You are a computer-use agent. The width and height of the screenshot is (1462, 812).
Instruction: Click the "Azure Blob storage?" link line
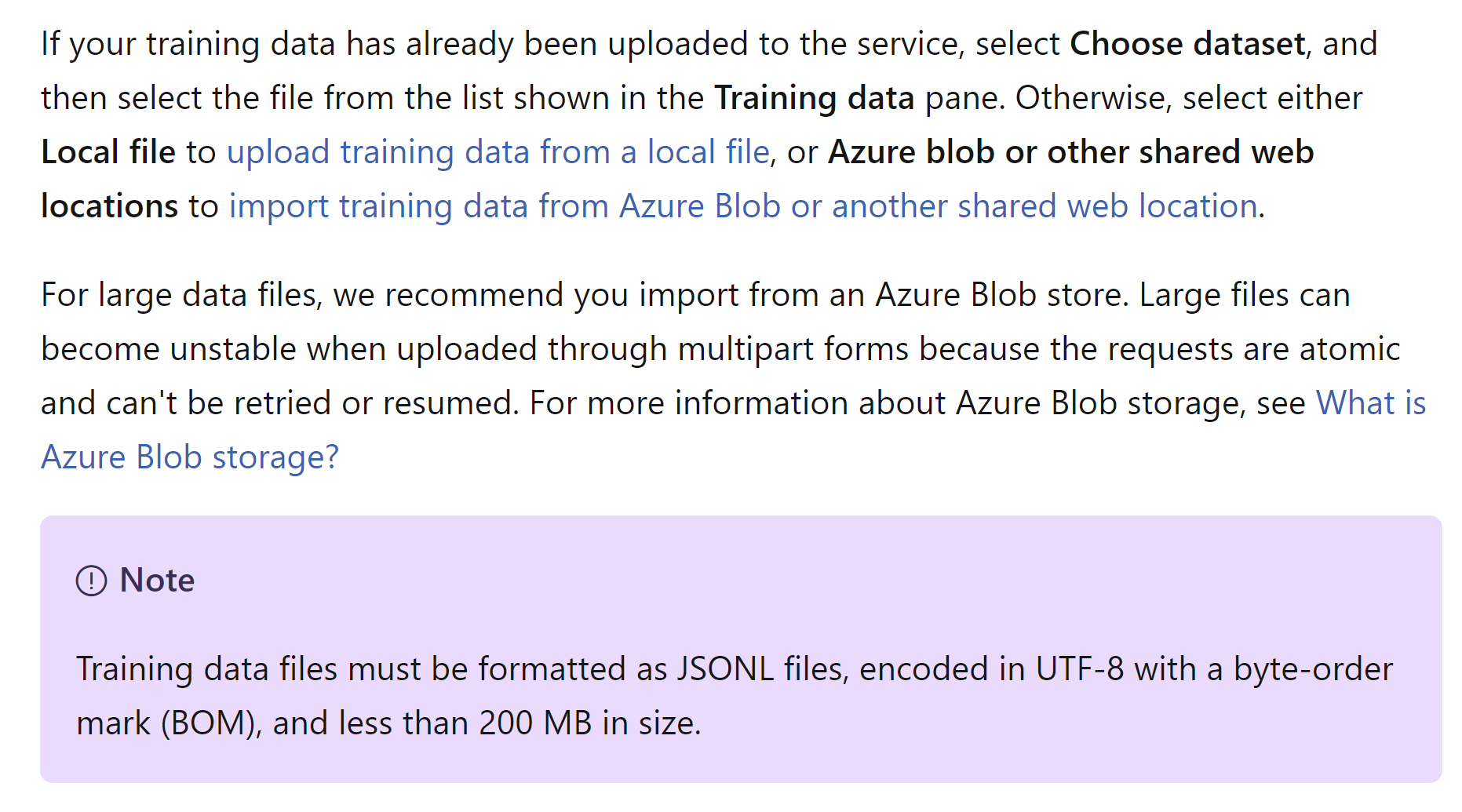[190, 457]
